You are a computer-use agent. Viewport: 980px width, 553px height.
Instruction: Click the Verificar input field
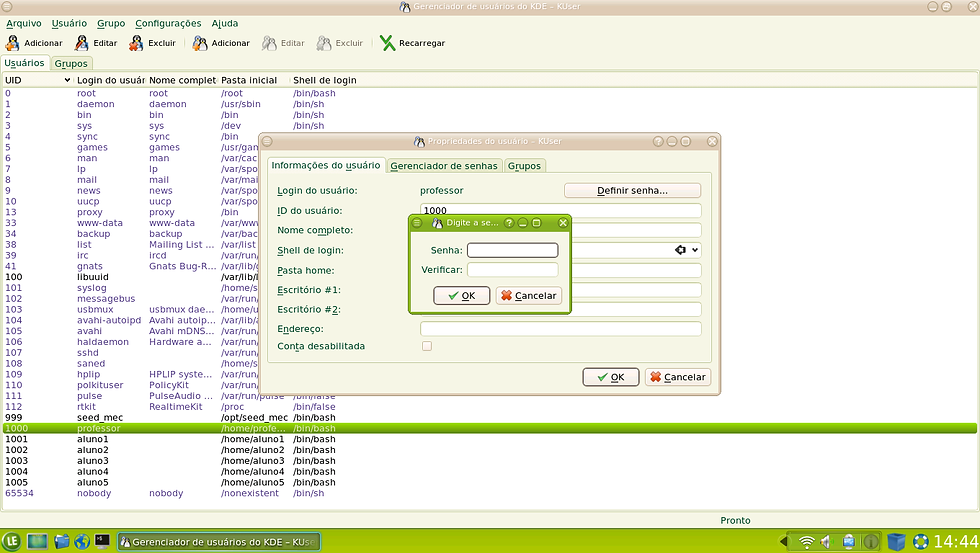[512, 269]
